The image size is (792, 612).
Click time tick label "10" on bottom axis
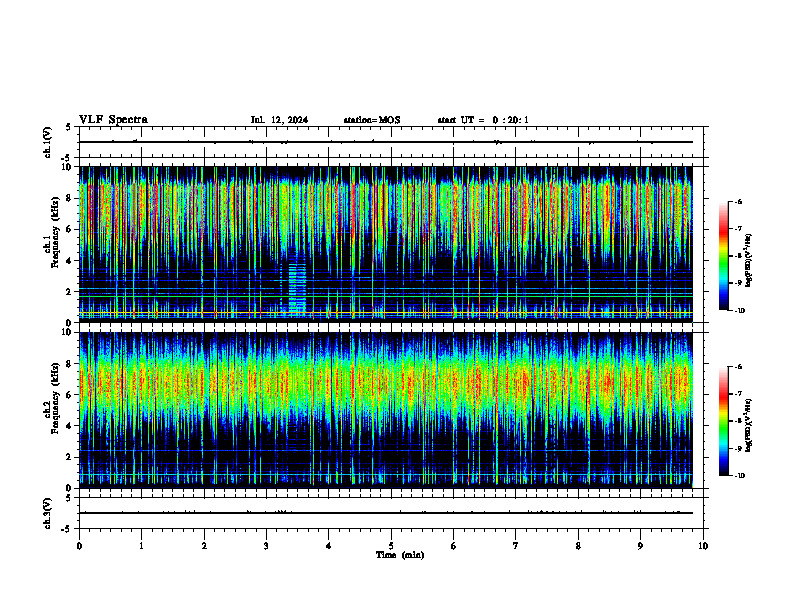click(703, 546)
